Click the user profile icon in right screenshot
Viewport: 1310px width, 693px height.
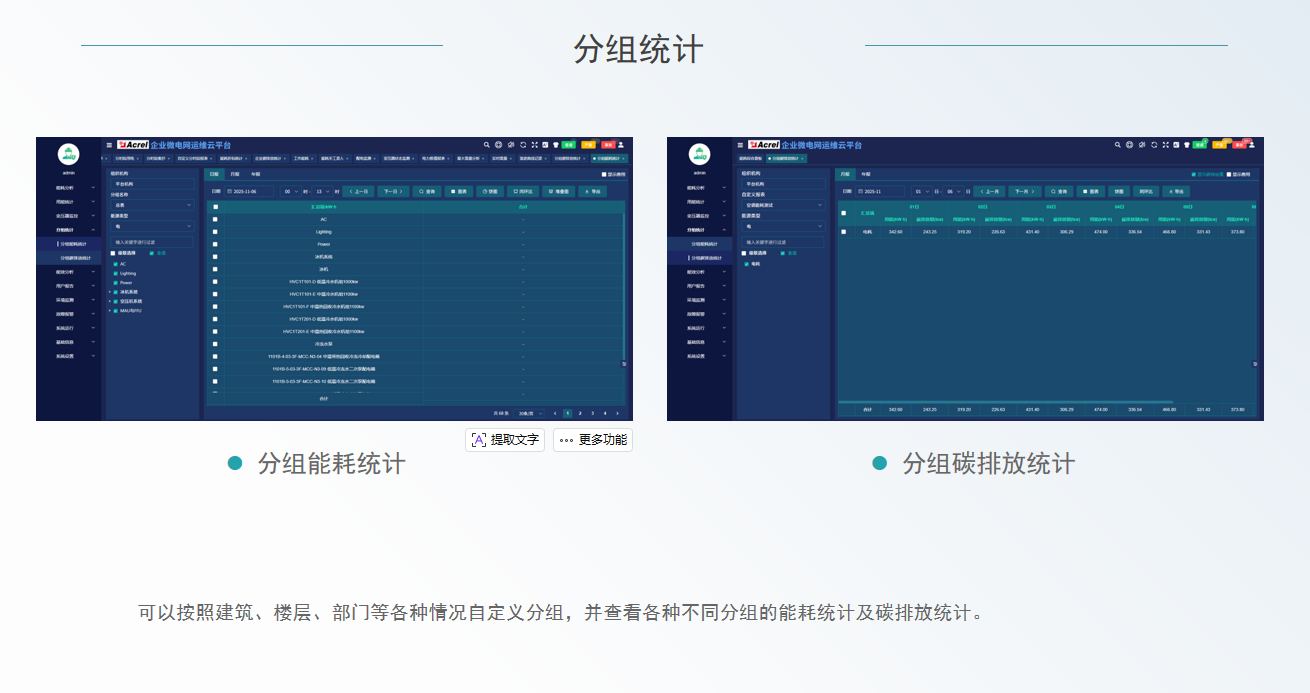coord(1252,145)
